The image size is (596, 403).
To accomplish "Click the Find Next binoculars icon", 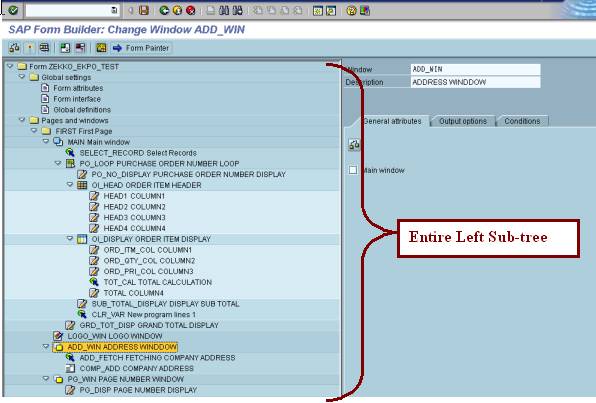I will (x=238, y=10).
